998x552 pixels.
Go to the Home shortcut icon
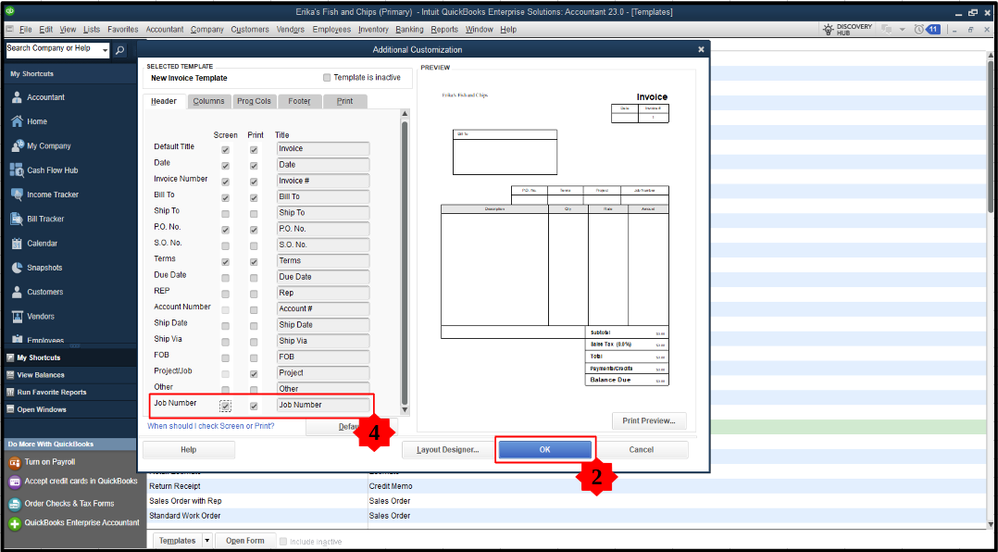[x=17, y=122]
